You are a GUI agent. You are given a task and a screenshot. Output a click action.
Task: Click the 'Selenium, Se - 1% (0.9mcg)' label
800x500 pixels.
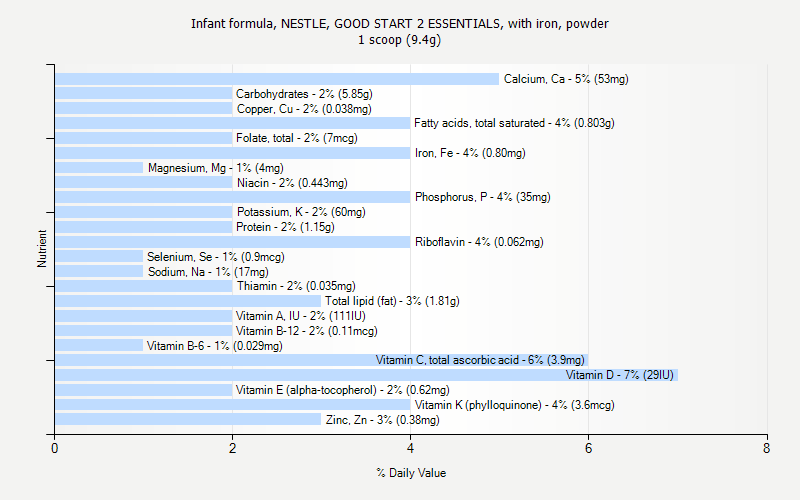[216, 257]
